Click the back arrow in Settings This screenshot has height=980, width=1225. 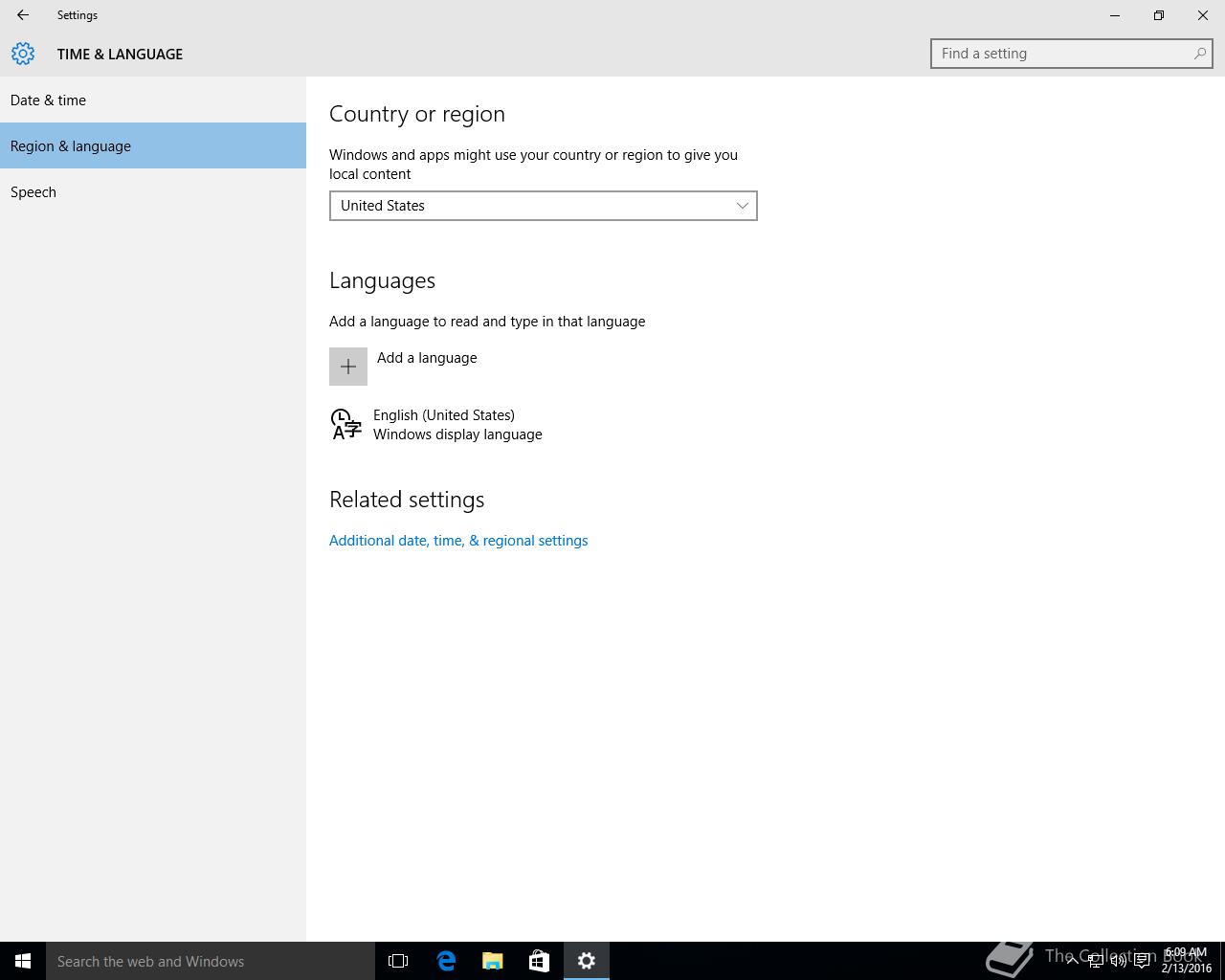point(23,15)
